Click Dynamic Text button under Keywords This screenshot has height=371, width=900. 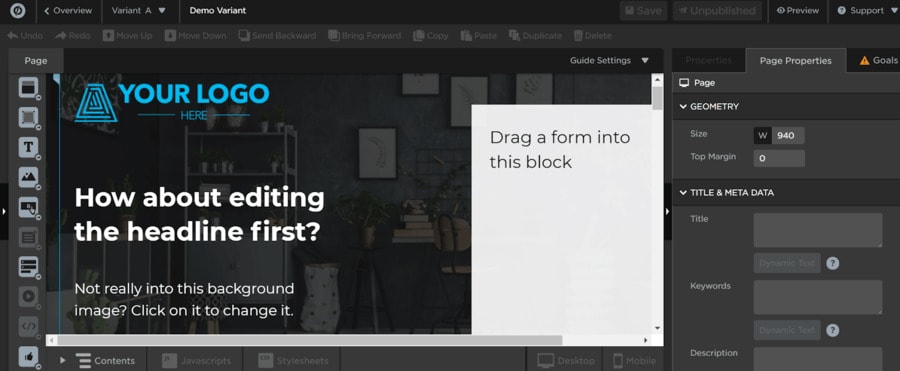[787, 330]
